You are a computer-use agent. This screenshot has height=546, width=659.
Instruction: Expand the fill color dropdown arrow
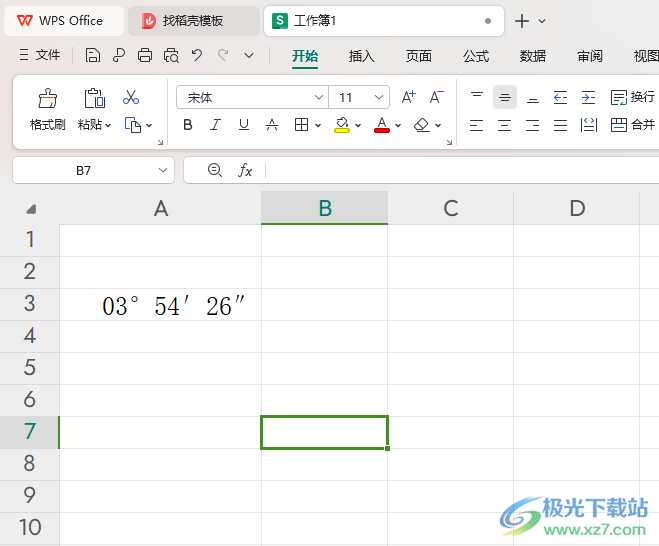pos(358,125)
